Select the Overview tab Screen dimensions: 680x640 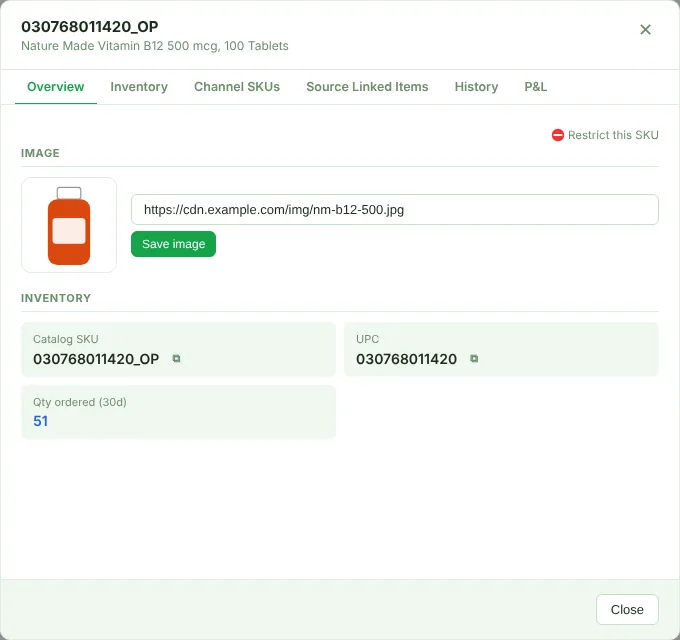click(56, 87)
